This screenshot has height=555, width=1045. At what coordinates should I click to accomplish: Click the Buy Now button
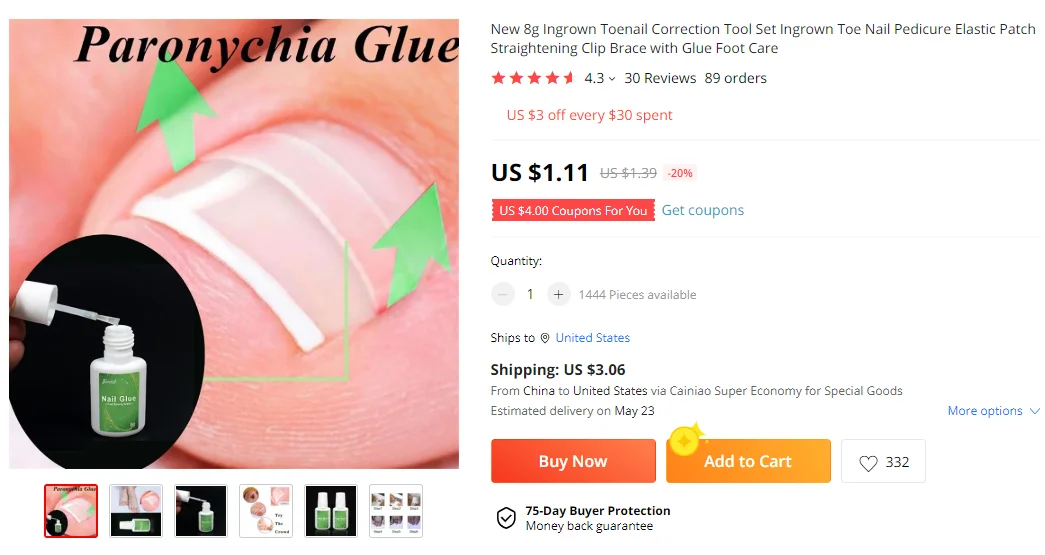(573, 461)
